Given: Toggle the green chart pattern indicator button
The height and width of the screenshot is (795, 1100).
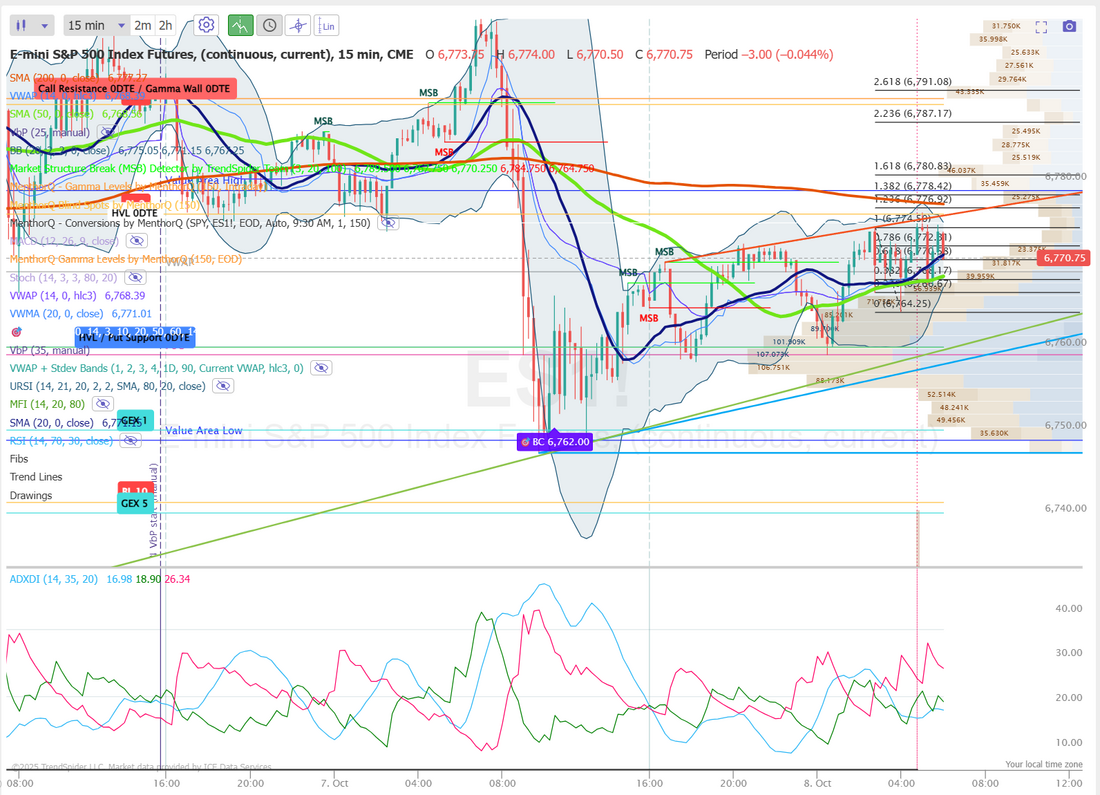Looking at the screenshot, I should (x=240, y=25).
